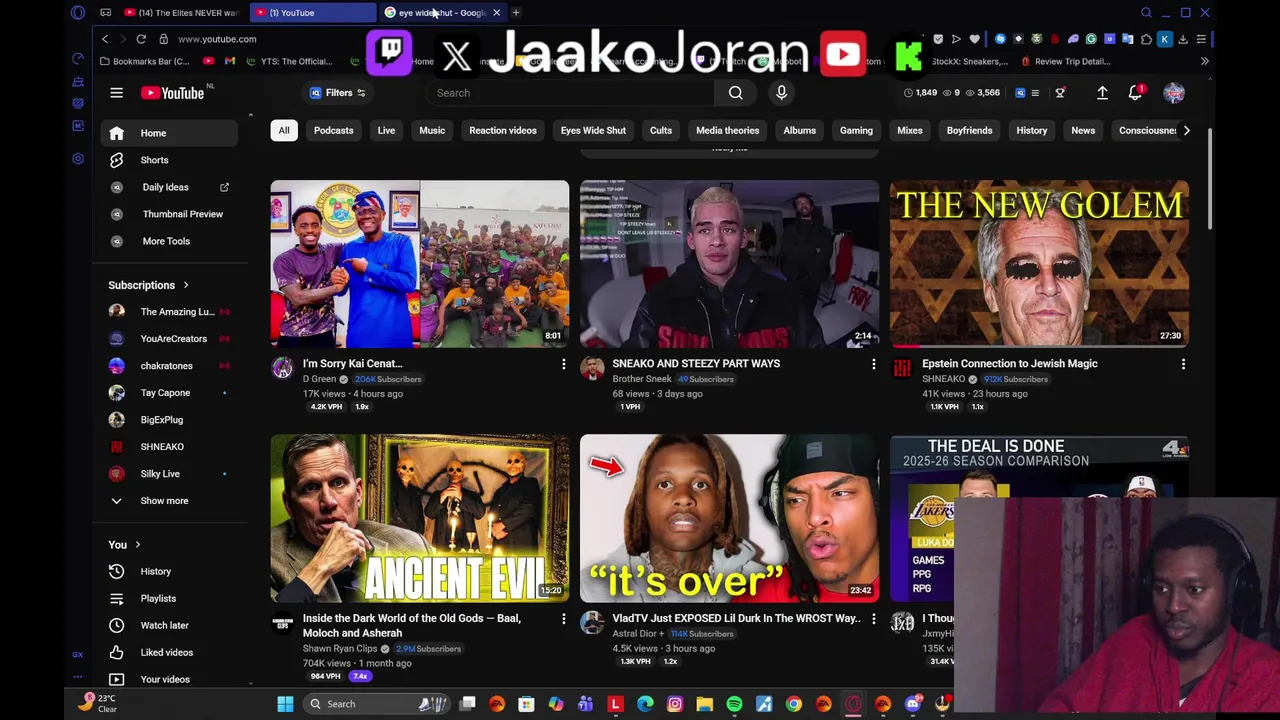
Task: Play the ANCIENT EVIL thumbnail video
Action: click(x=419, y=518)
